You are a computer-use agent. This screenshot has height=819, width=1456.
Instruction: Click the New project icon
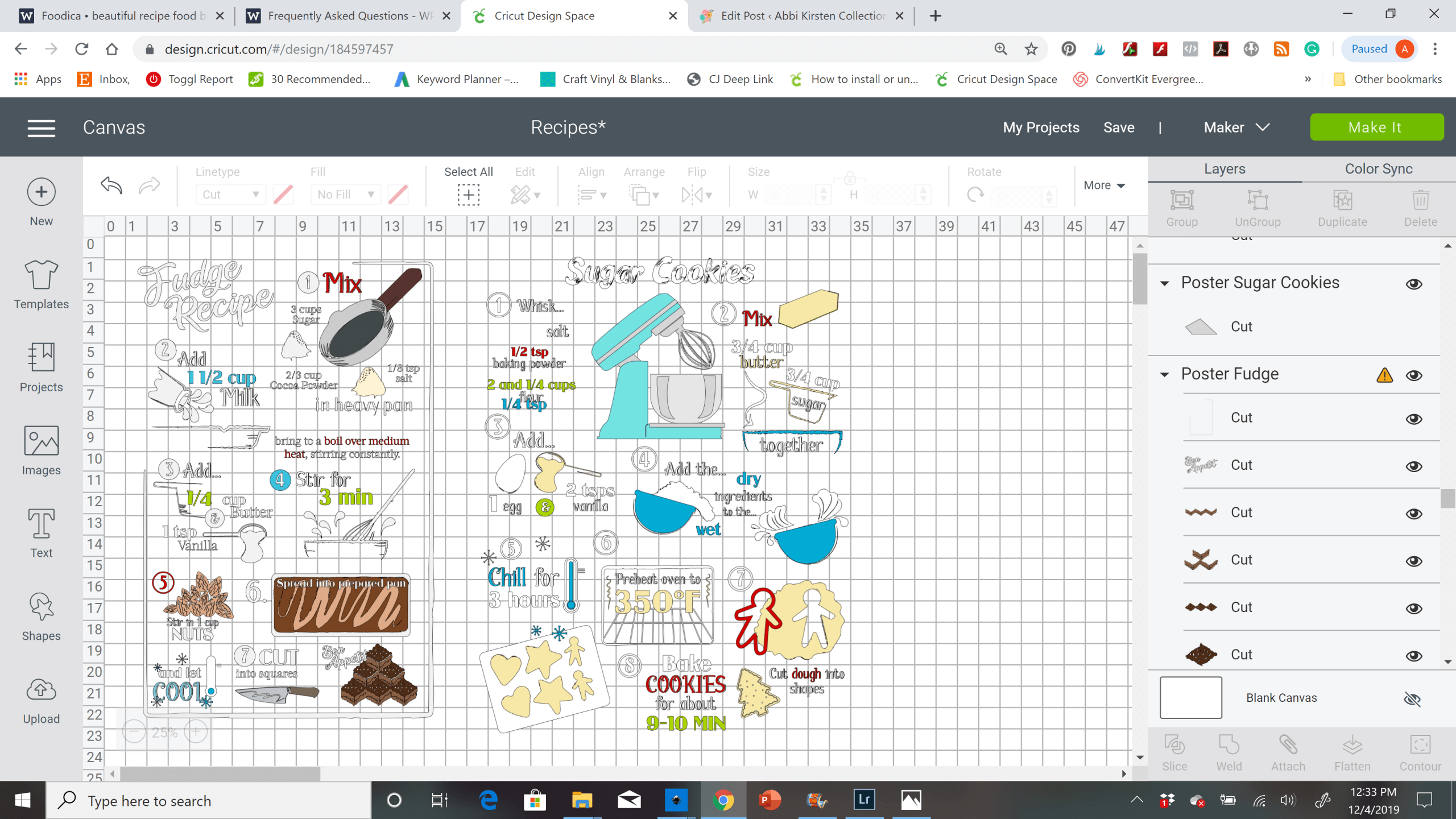point(41,193)
